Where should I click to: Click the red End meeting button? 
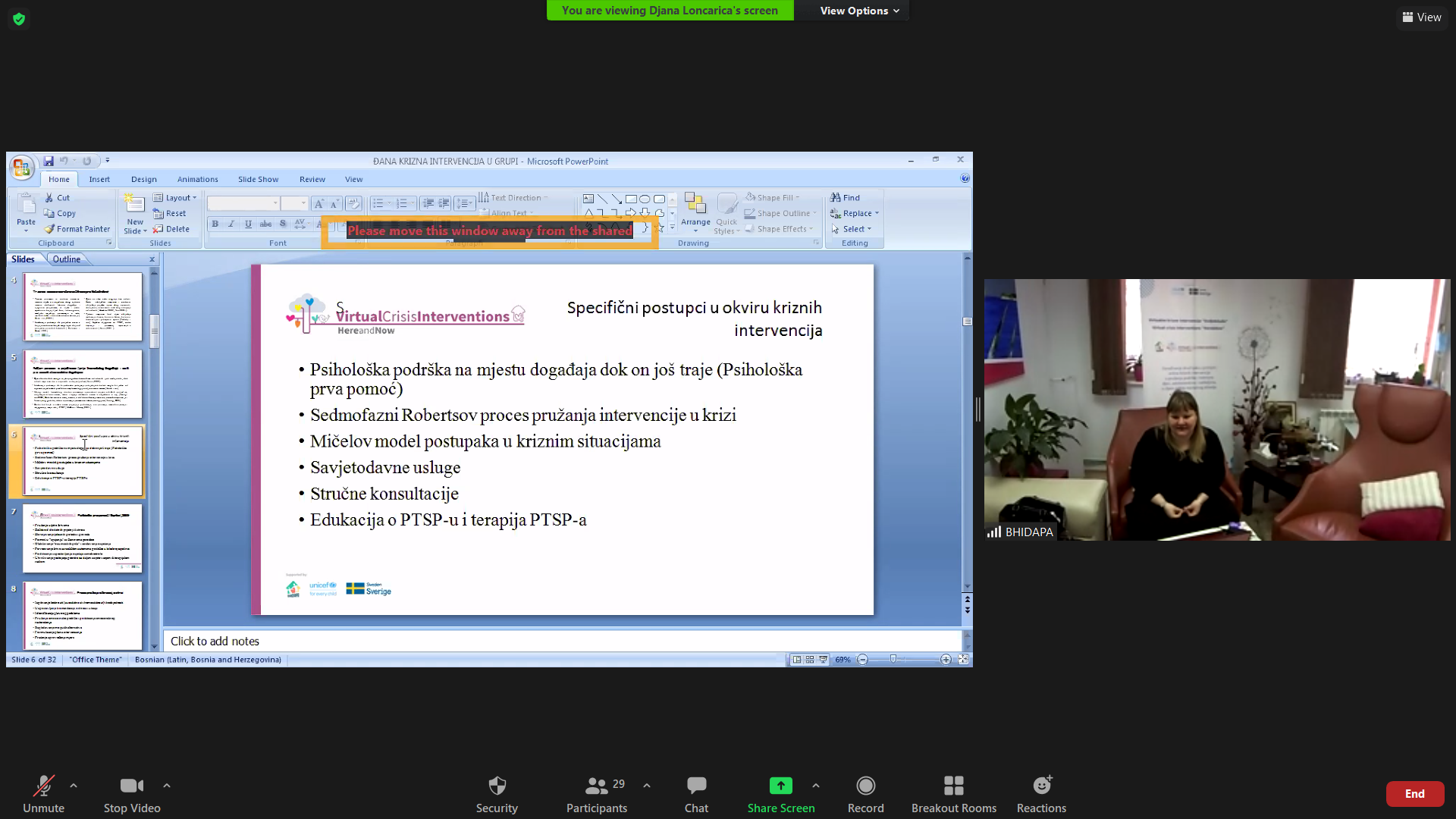[1414, 794]
